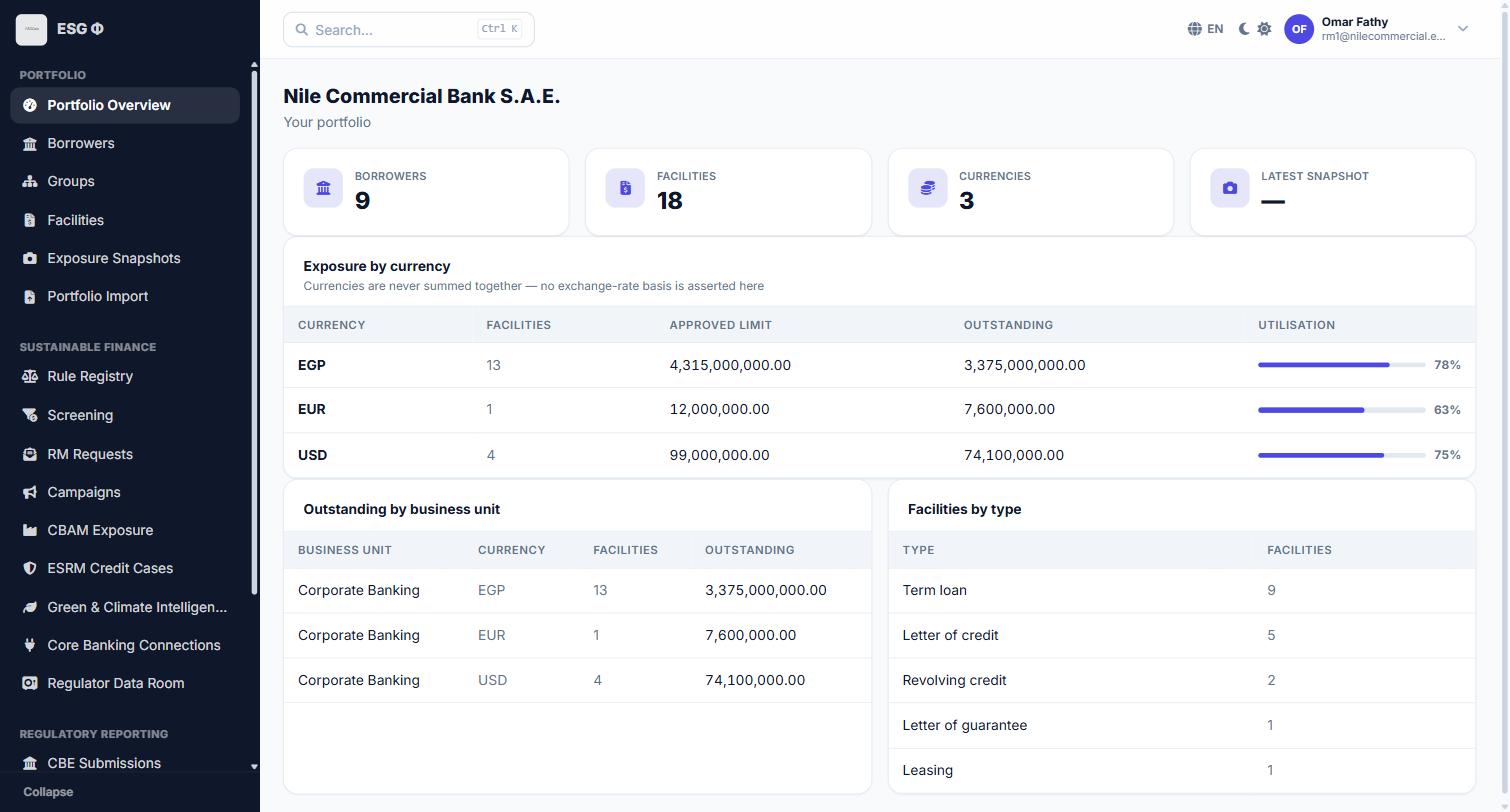Click the Borrowers bank icon in sidebar

[30, 143]
